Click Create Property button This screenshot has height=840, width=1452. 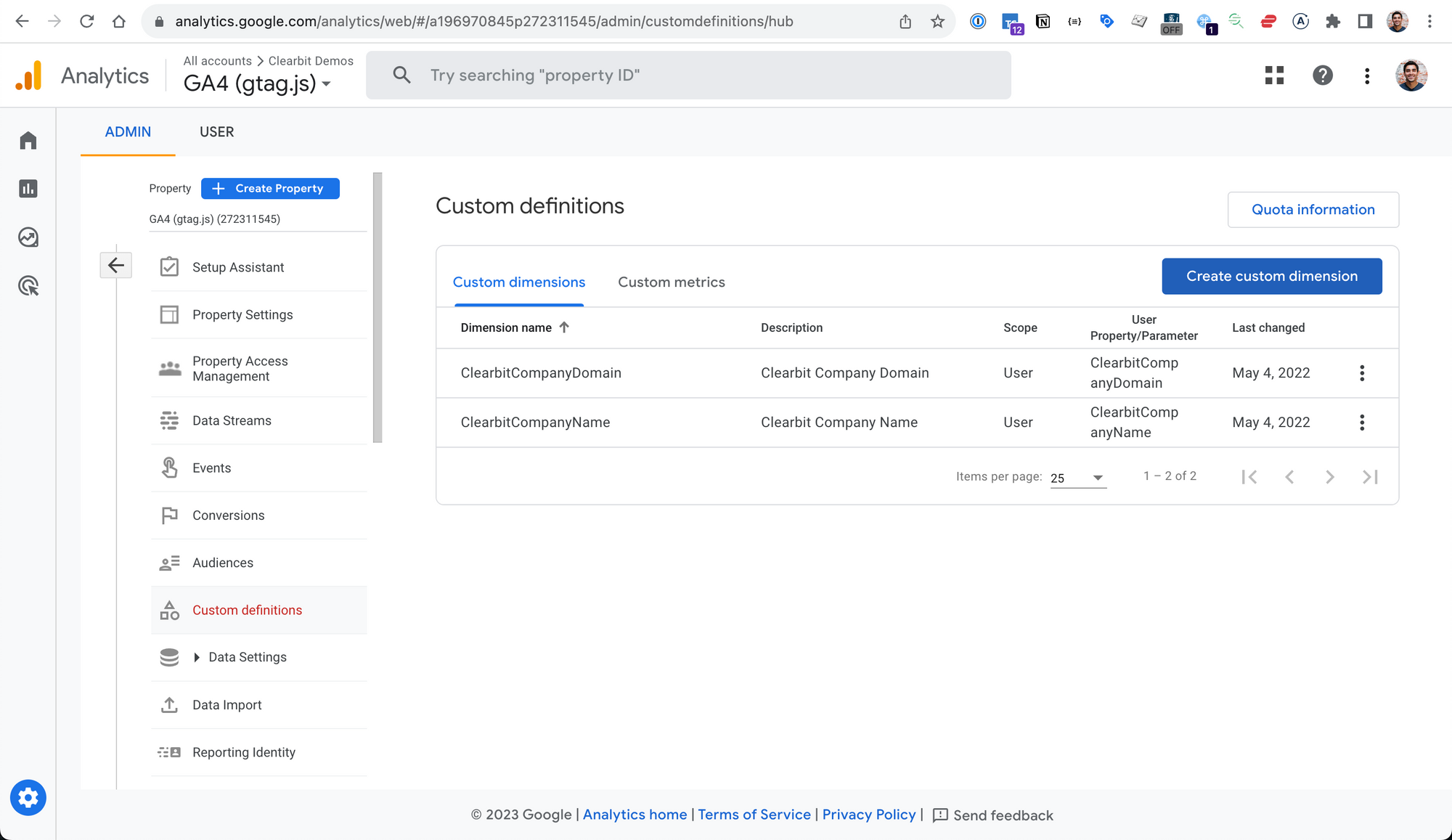pos(270,189)
